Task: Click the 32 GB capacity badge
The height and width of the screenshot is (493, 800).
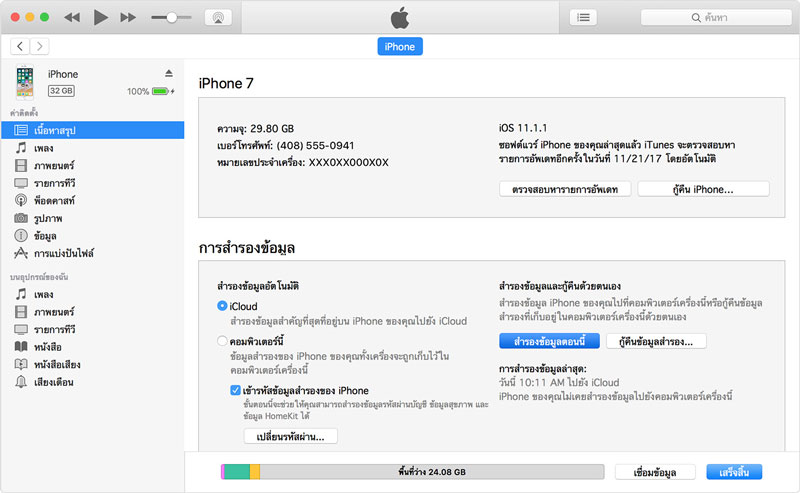Action: (61, 91)
